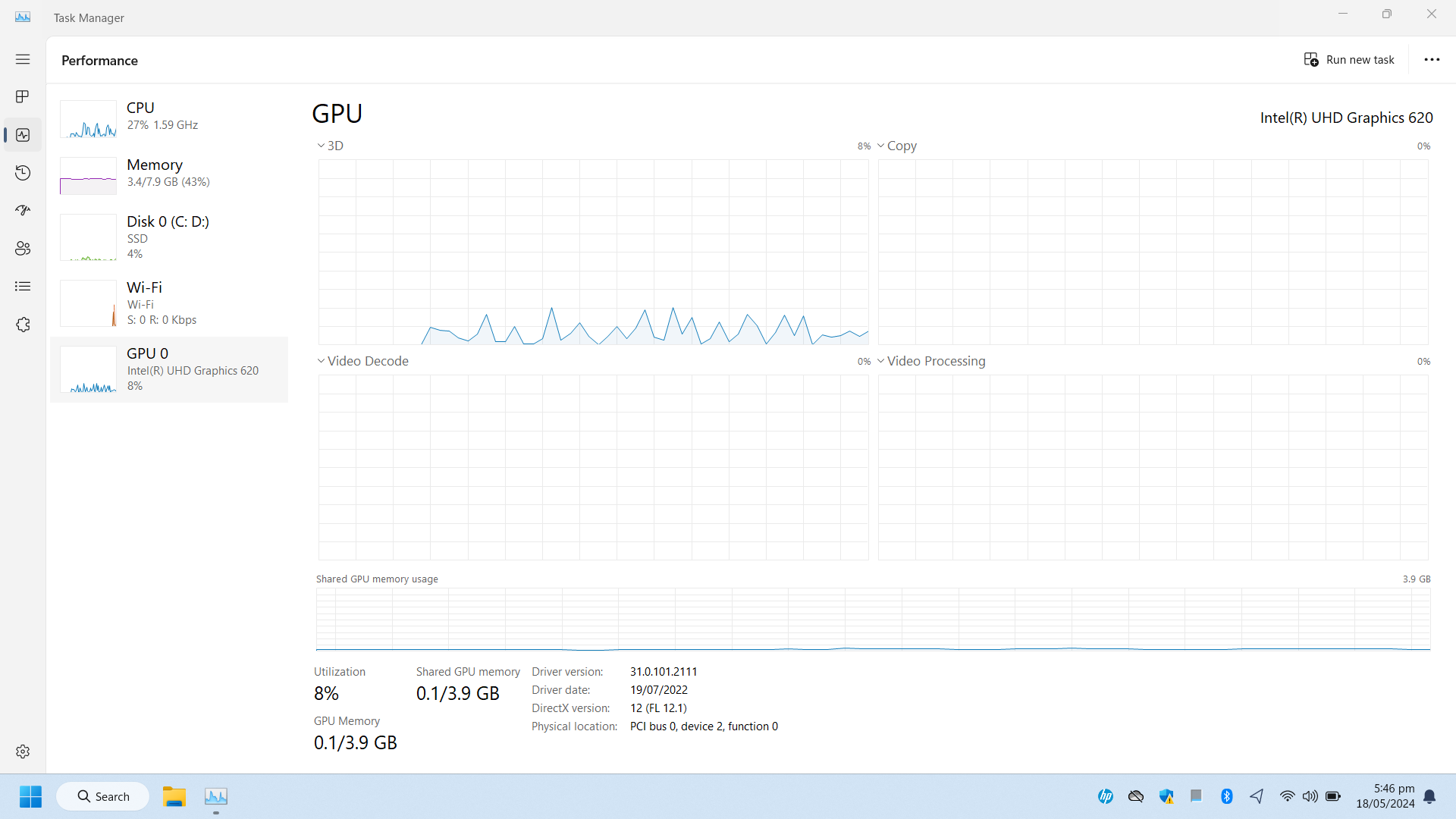Click Task Manager taskbar icon
Screen dimensions: 1456x819
tap(216, 797)
